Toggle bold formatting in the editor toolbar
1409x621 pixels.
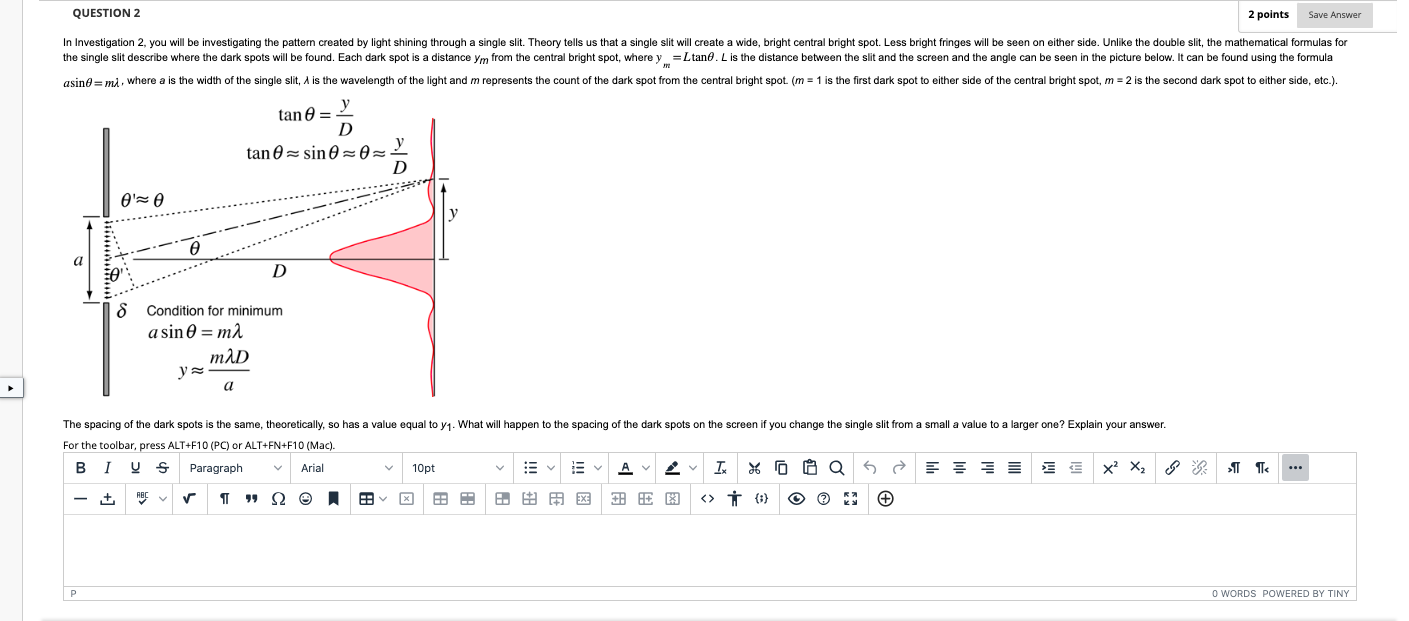pos(81,468)
